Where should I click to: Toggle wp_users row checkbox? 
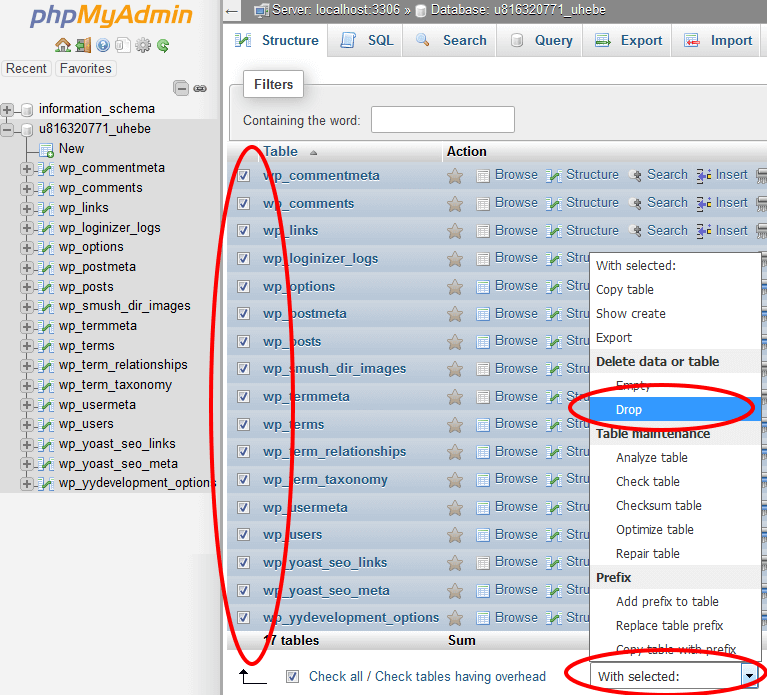click(244, 535)
